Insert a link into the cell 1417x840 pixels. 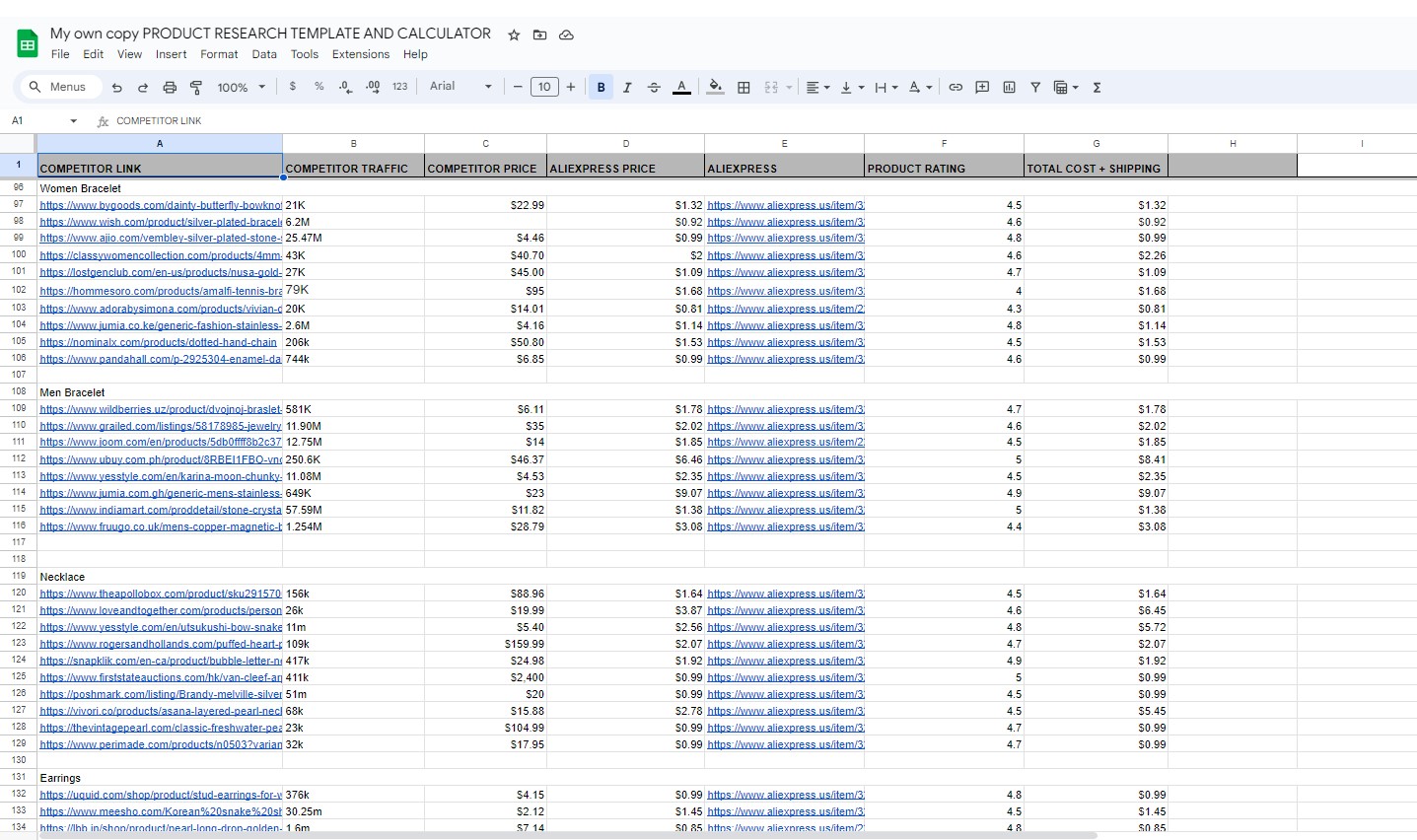(x=956, y=87)
